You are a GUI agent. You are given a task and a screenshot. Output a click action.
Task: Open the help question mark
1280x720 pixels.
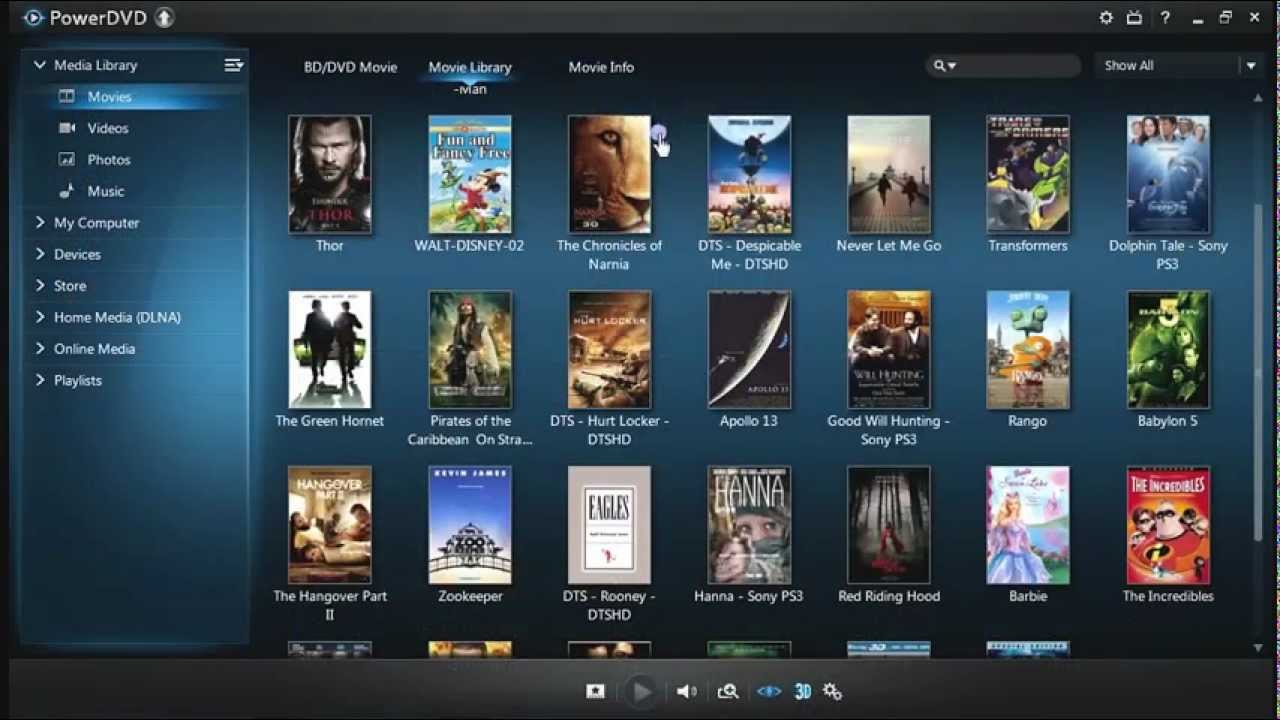1165,18
